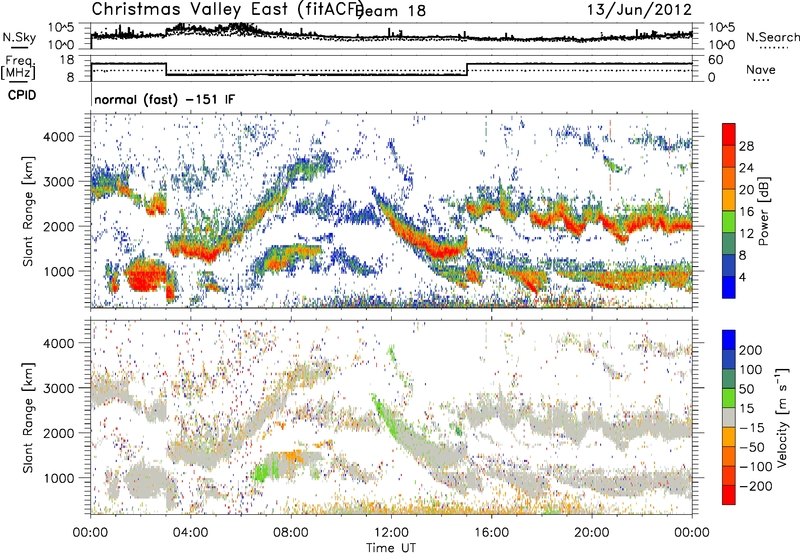Click the 'Christmas Valley East (fitACF)' title
Screen dimensions: 800x554
tap(228, 9)
